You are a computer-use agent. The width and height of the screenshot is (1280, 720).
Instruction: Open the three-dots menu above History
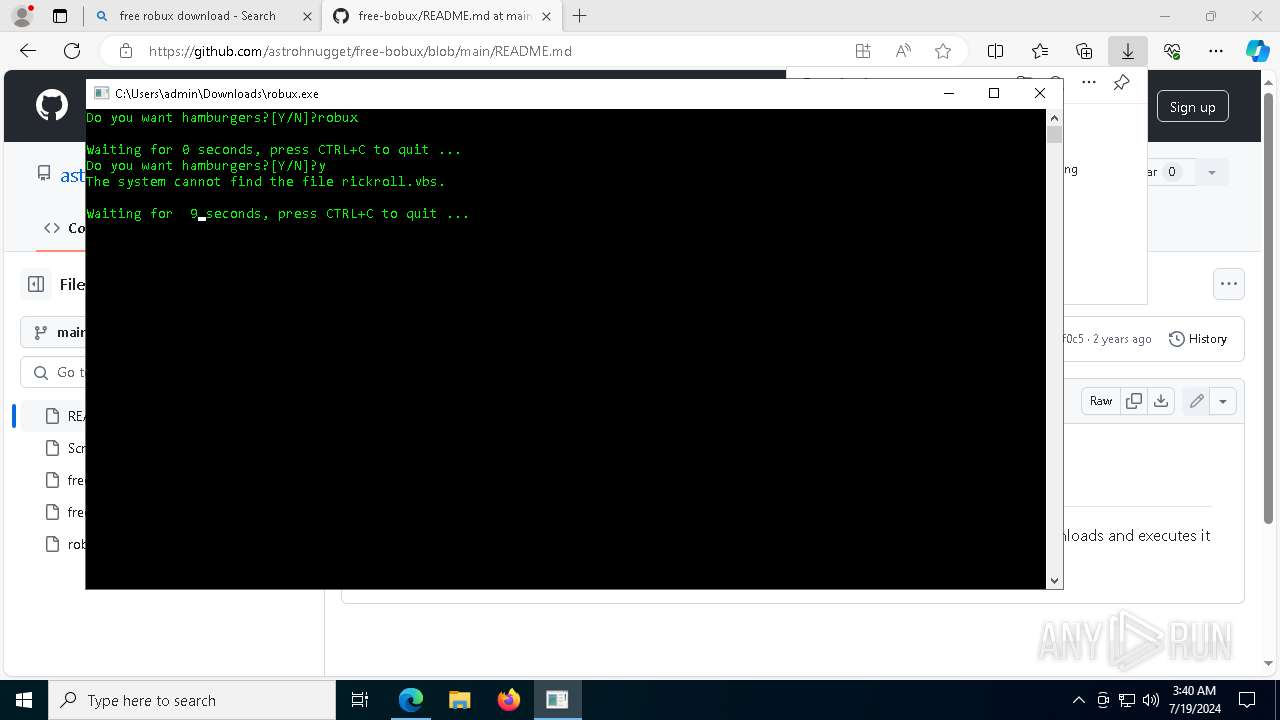[1229, 284]
